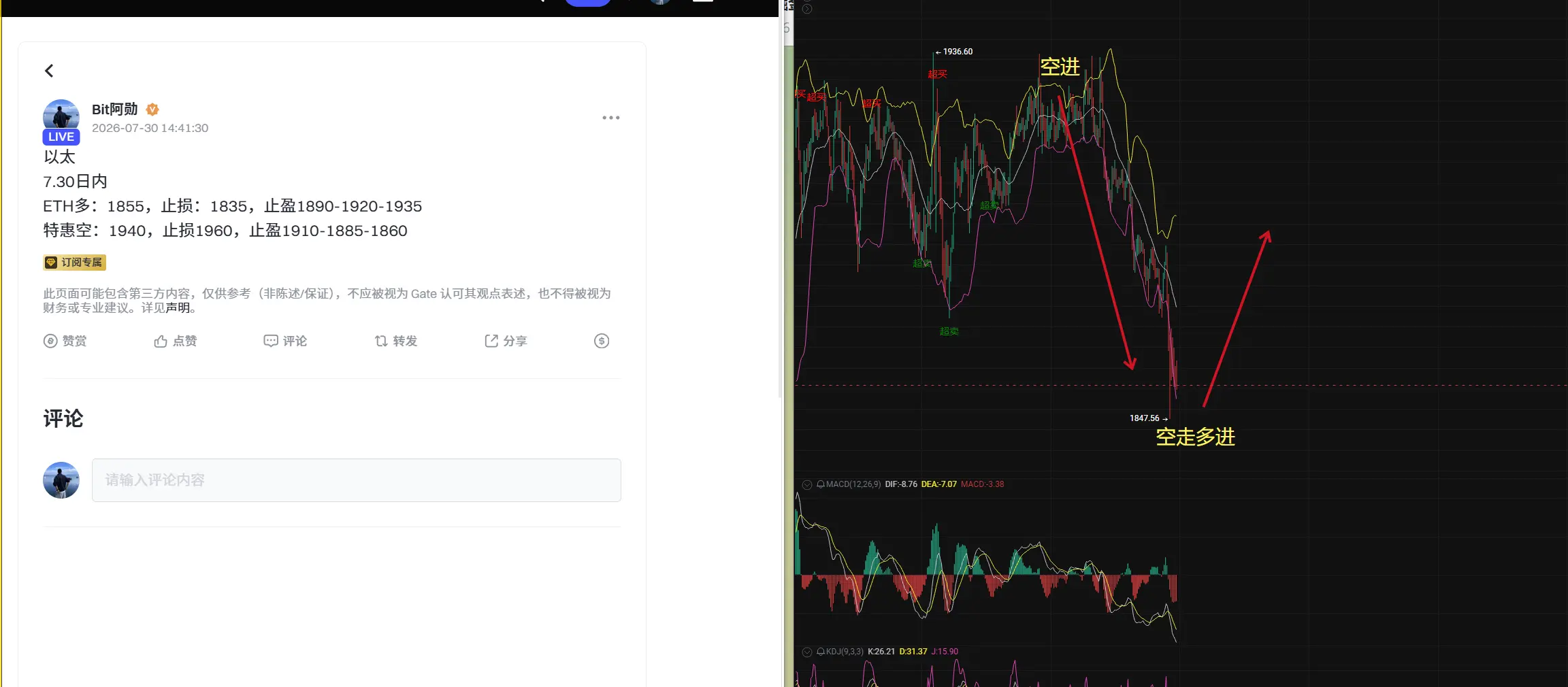This screenshot has width=1568, height=687.
Task: Click the 1847.56 low price label
Action: pos(1145,418)
